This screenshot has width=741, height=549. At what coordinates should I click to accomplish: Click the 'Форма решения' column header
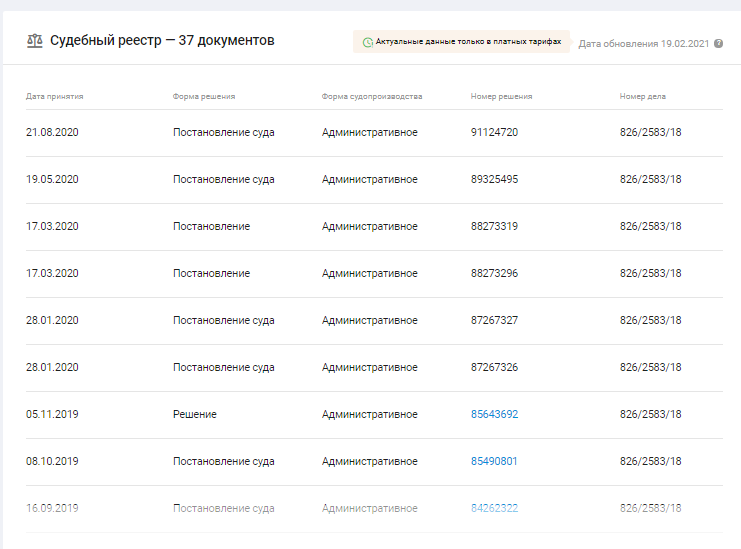[203, 97]
